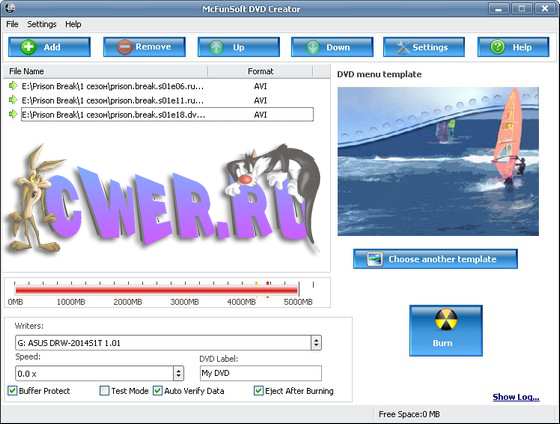Close the DVD Creator window
The width and height of the screenshot is (560, 424).
pyautogui.click(x=545, y=9)
